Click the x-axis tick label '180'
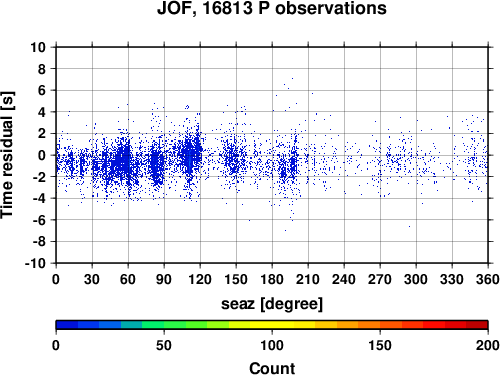 pyautogui.click(x=272, y=279)
